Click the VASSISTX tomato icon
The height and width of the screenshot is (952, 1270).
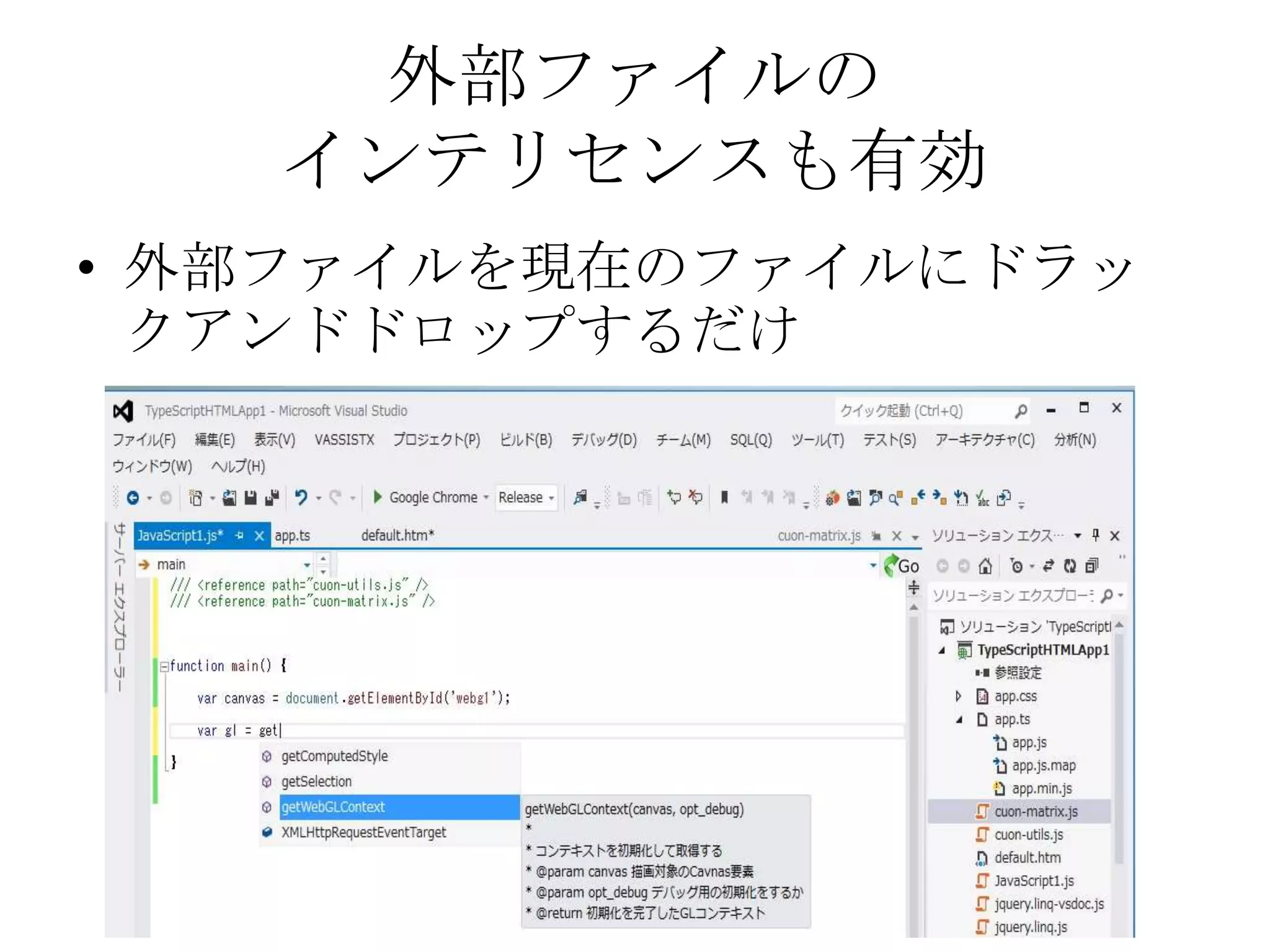tap(832, 498)
